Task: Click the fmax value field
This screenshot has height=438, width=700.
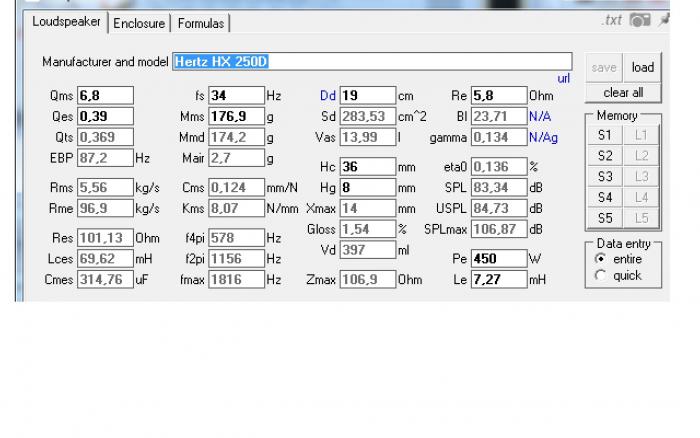Action: pyautogui.click(x=237, y=279)
